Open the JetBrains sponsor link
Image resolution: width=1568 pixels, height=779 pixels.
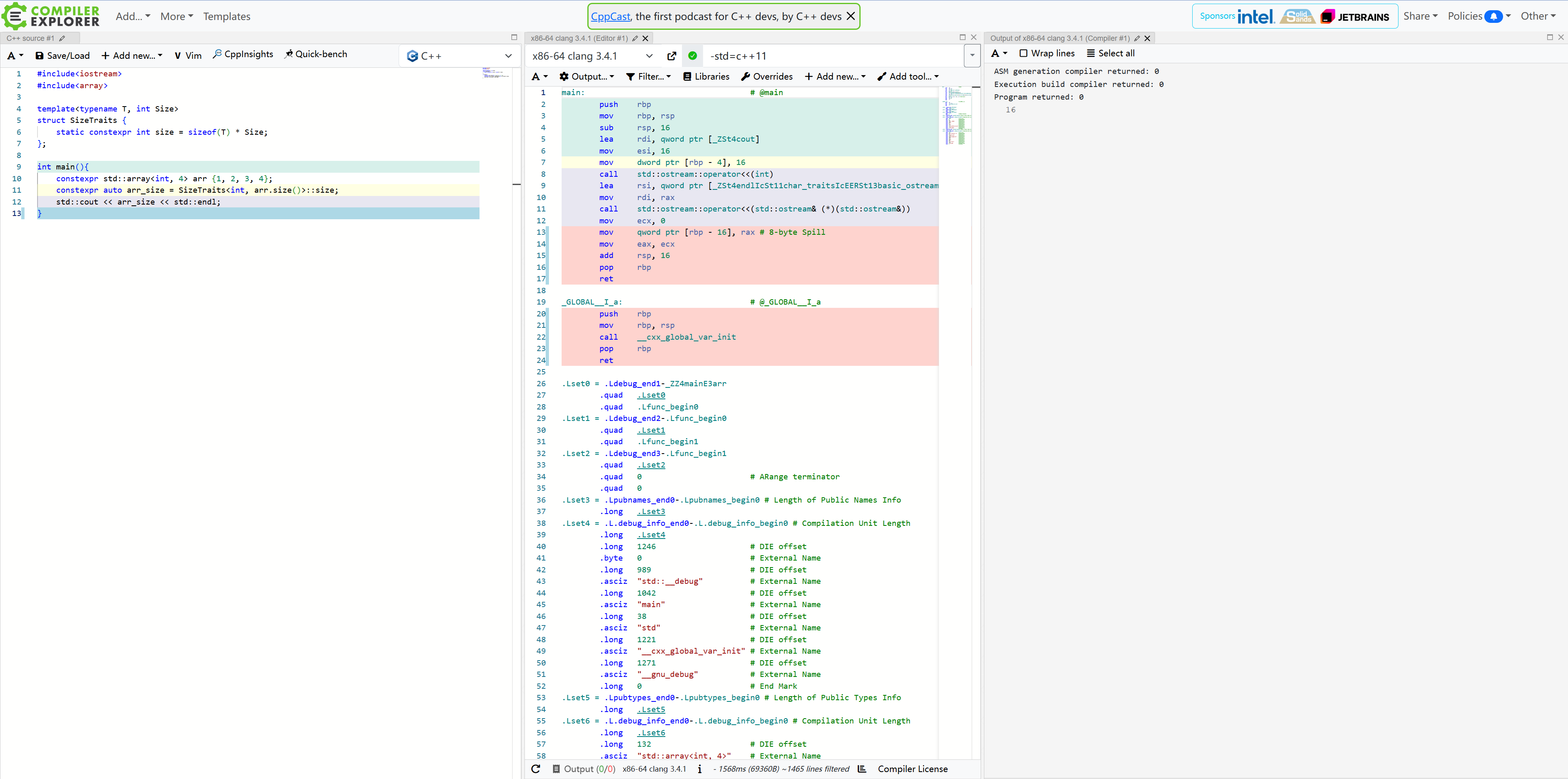pos(1355,16)
